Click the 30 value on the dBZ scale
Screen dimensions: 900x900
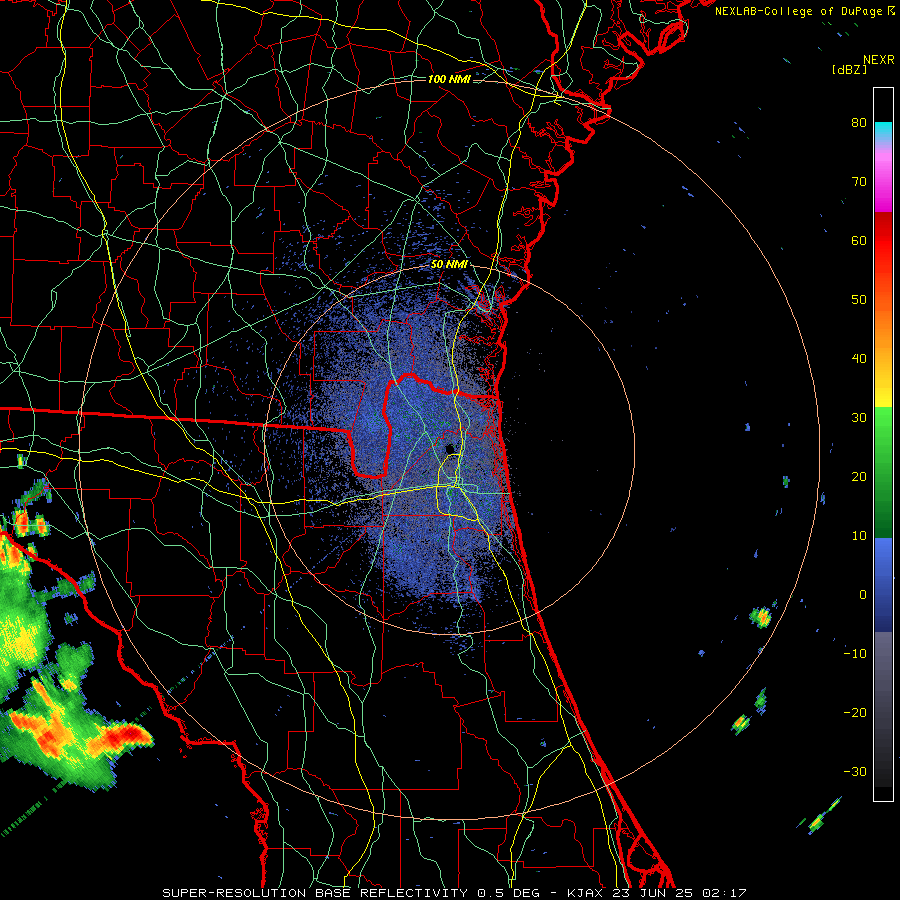pyautogui.click(x=859, y=417)
